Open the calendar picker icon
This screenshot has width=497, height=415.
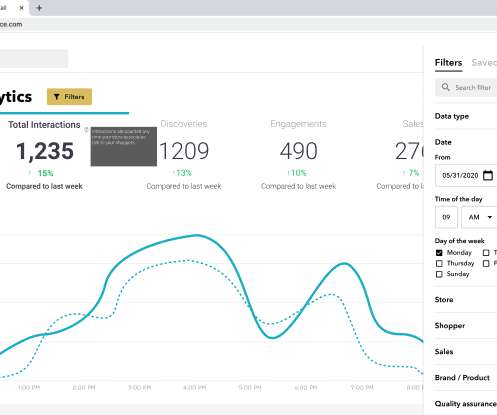(488, 175)
